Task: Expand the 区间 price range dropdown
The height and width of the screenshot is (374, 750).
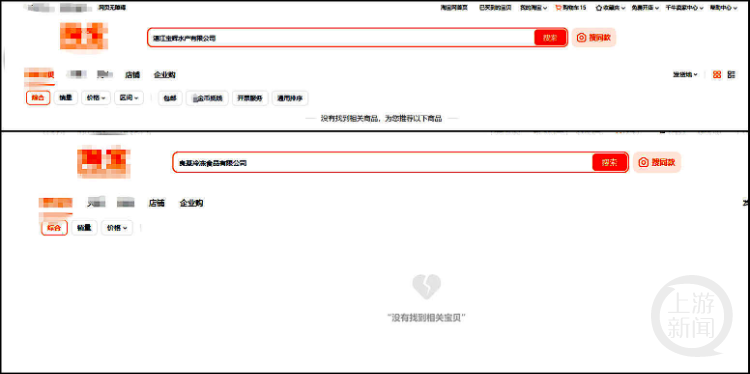Action: (x=129, y=98)
